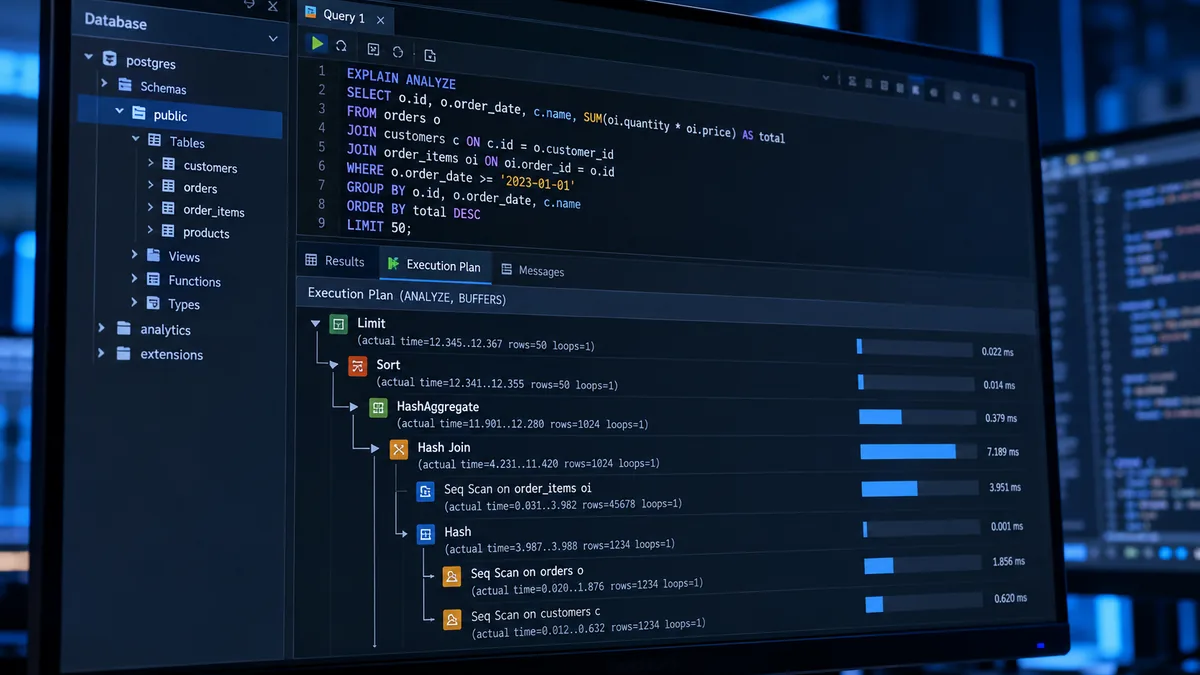This screenshot has width=1200, height=675.
Task: Switch to the Query 1 tab
Action: tap(346, 15)
